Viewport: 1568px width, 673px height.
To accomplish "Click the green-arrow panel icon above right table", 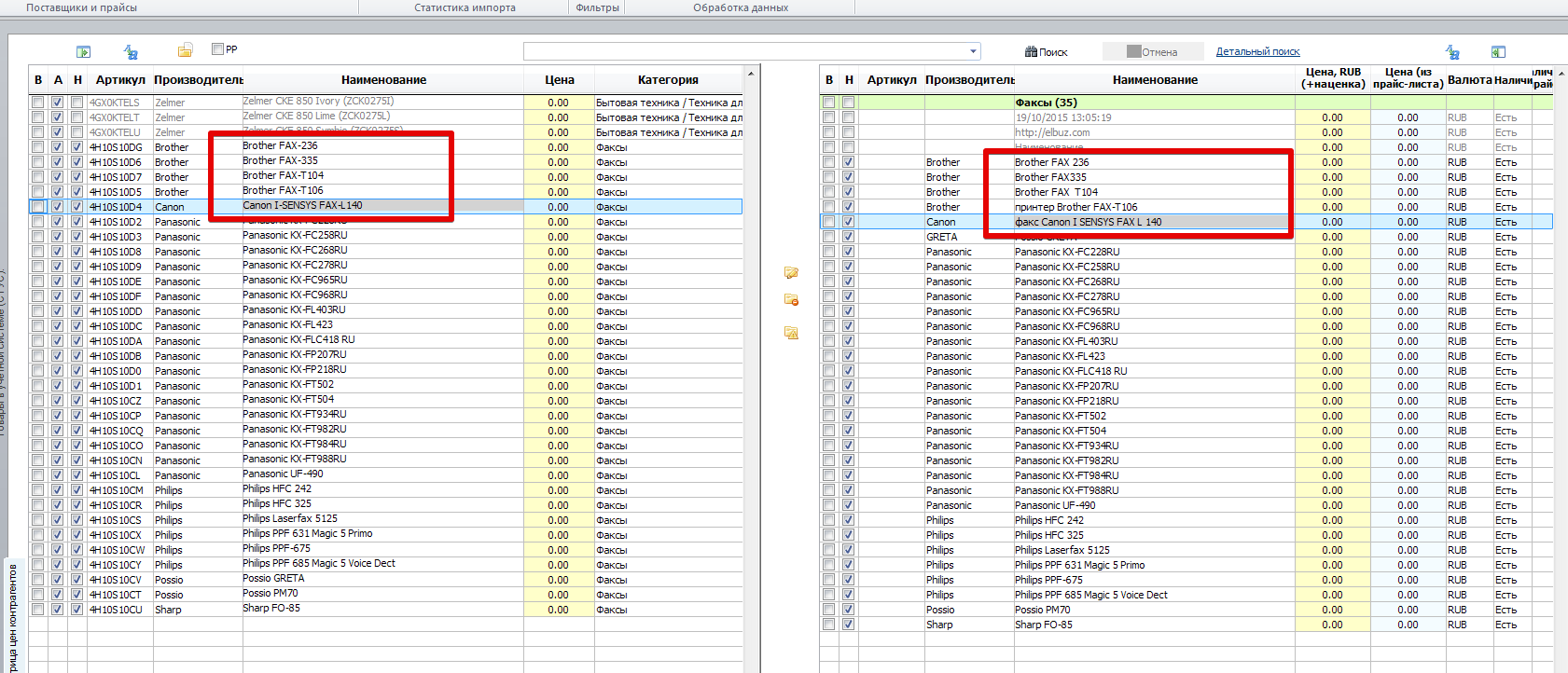I will (x=1498, y=52).
